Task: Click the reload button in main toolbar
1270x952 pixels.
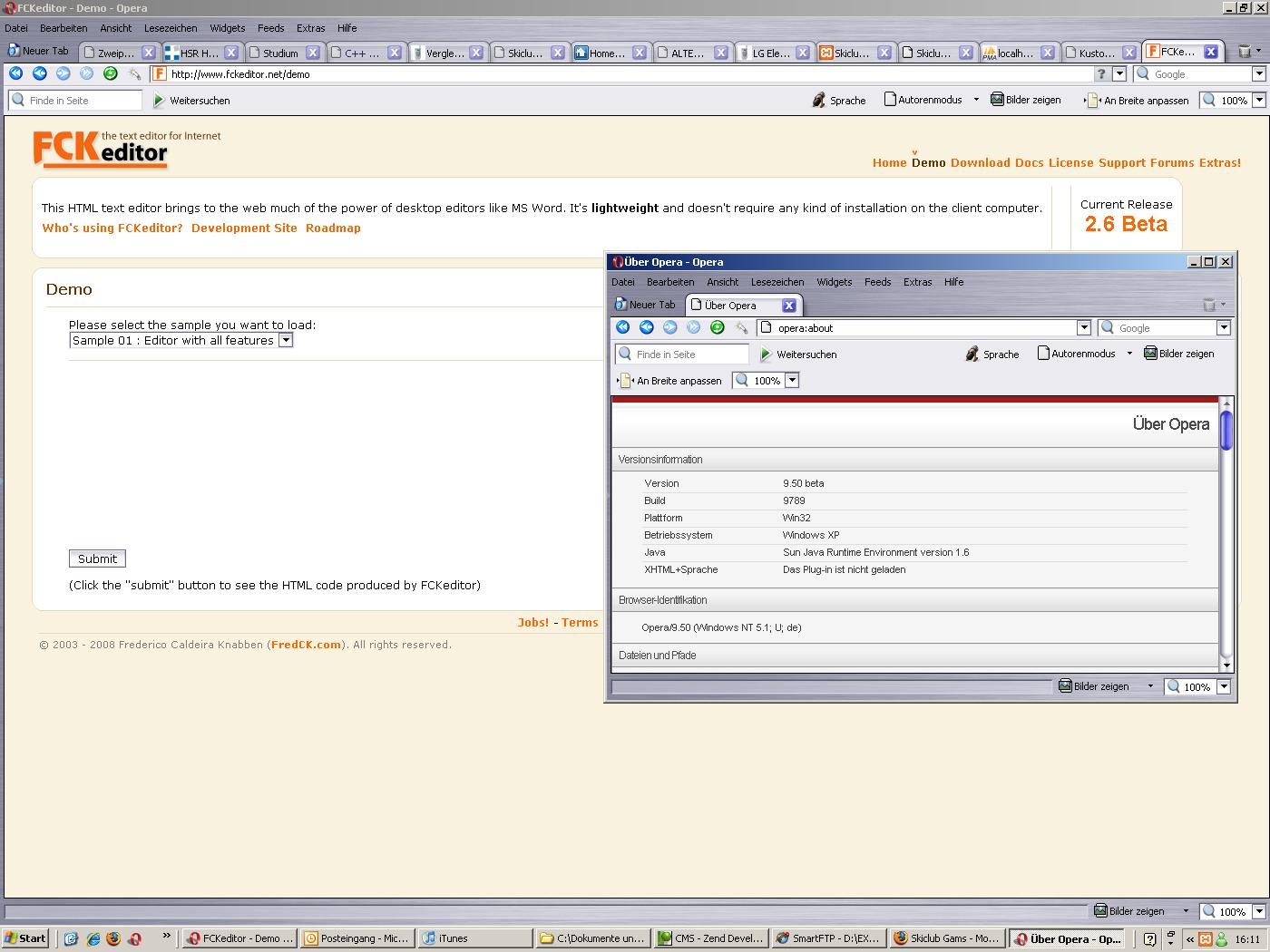Action: (111, 74)
